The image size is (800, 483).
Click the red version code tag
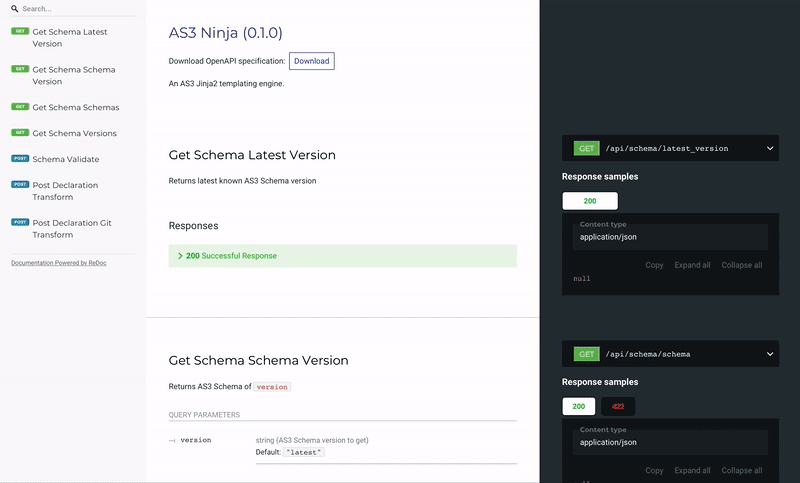point(272,387)
